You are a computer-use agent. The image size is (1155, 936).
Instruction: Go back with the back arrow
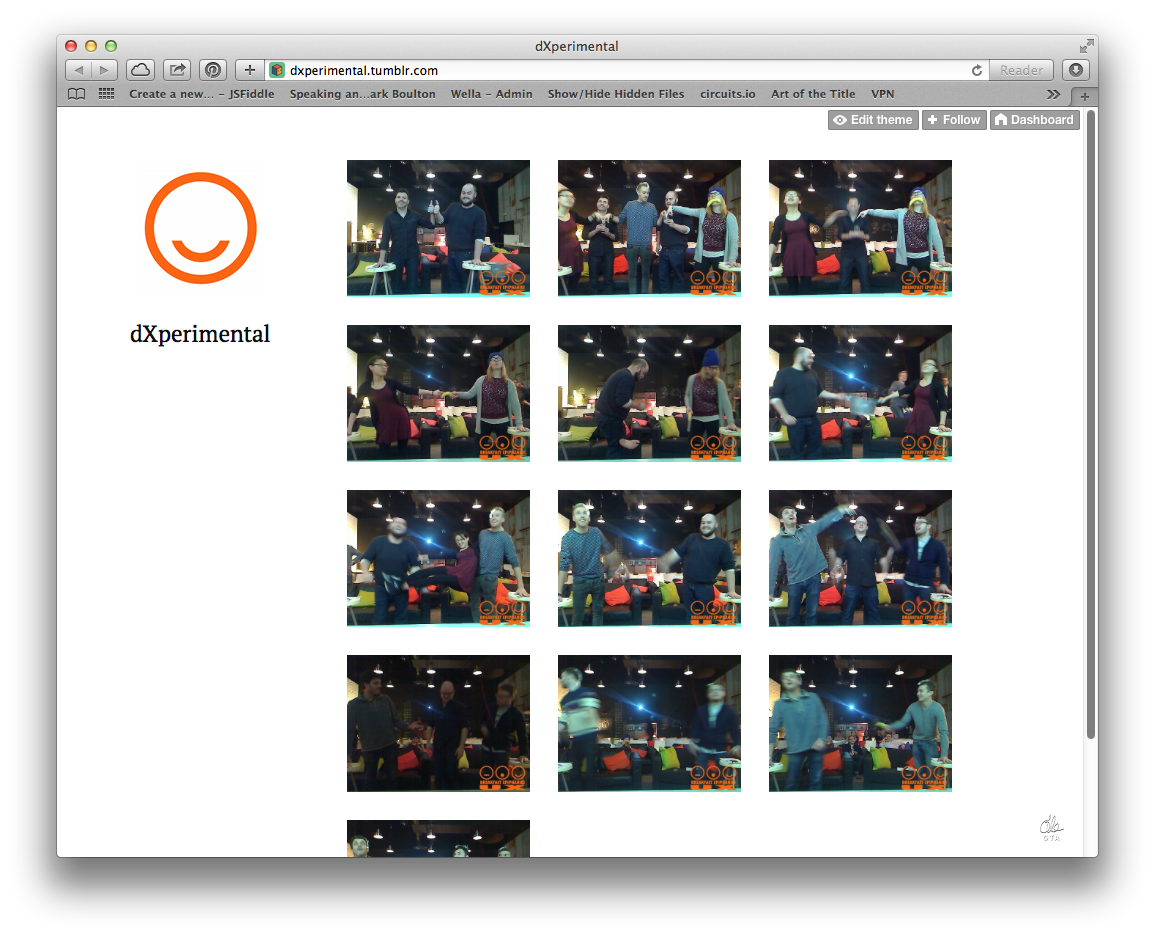tap(79, 70)
